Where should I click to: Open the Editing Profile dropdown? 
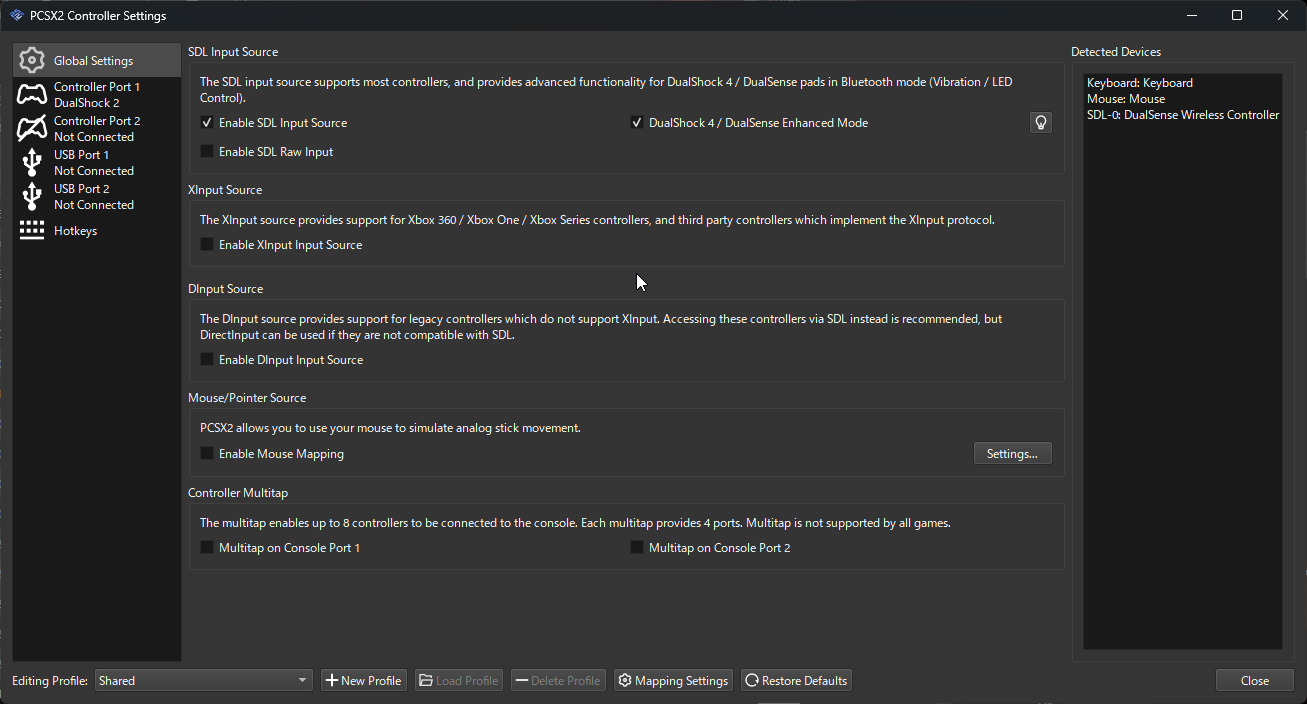pyautogui.click(x=204, y=681)
